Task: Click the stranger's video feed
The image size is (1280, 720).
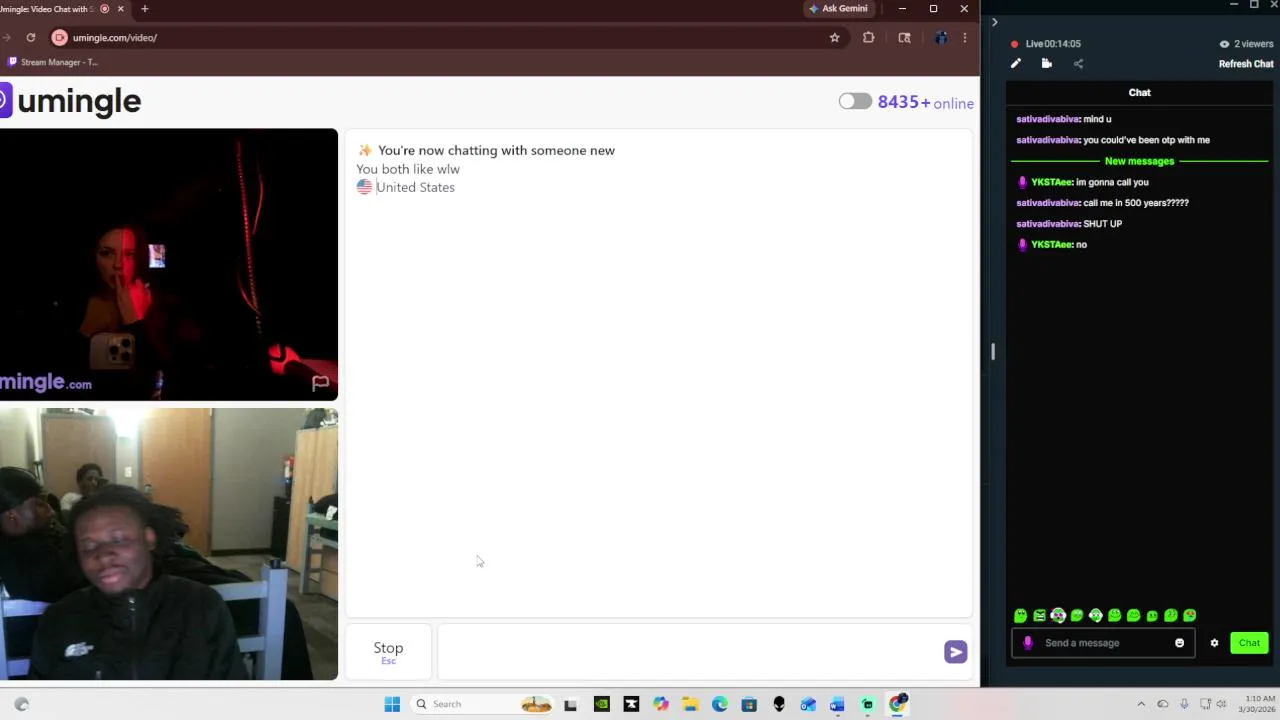Action: coord(168,264)
